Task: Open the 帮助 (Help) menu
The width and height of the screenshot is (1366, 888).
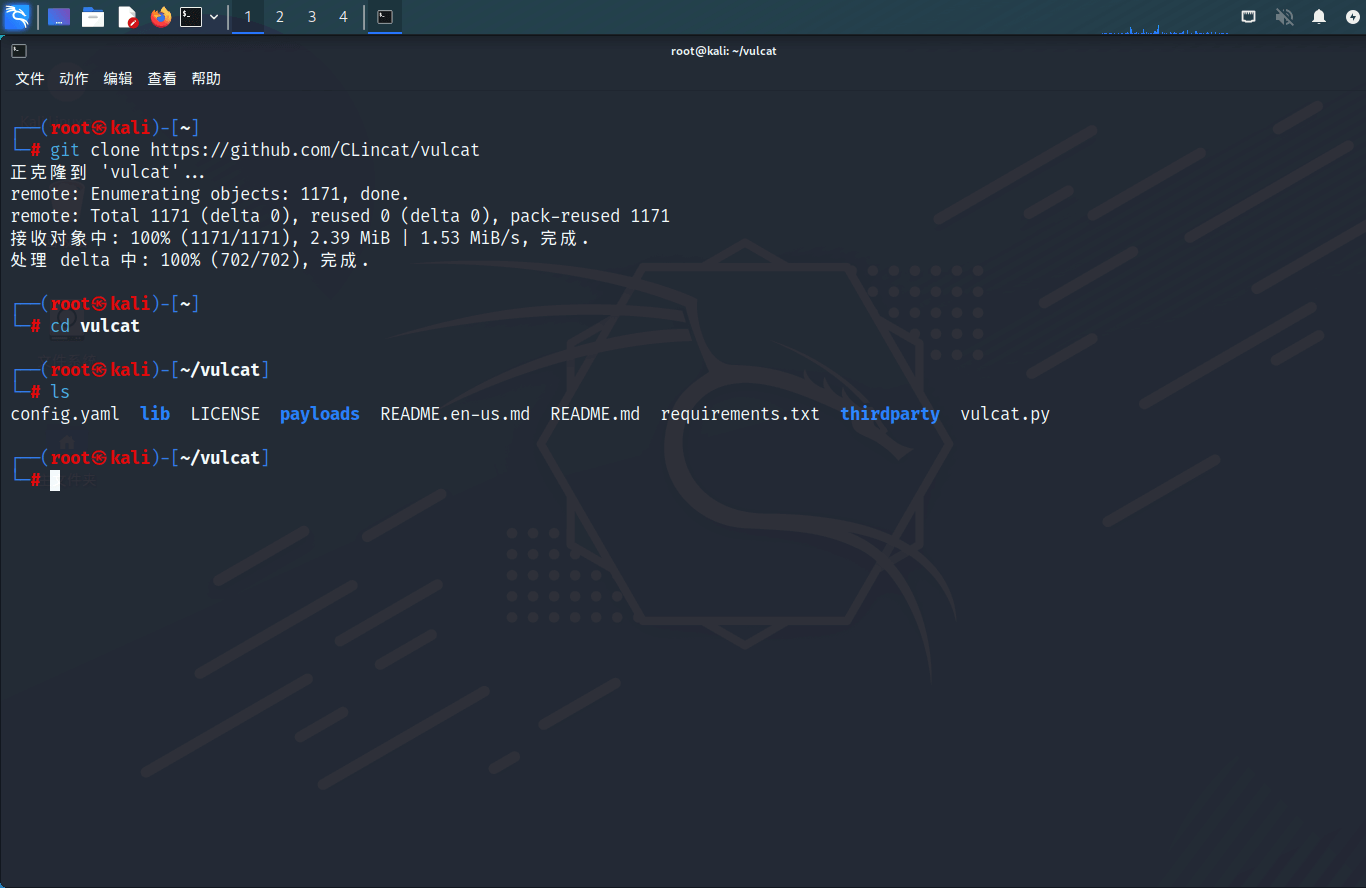Action: 206,79
